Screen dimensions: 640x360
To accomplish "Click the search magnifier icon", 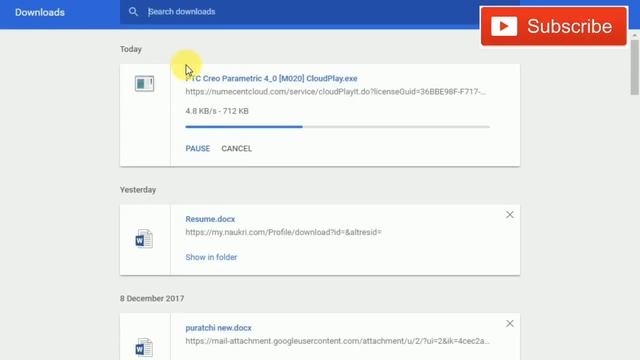I will 133,12.
